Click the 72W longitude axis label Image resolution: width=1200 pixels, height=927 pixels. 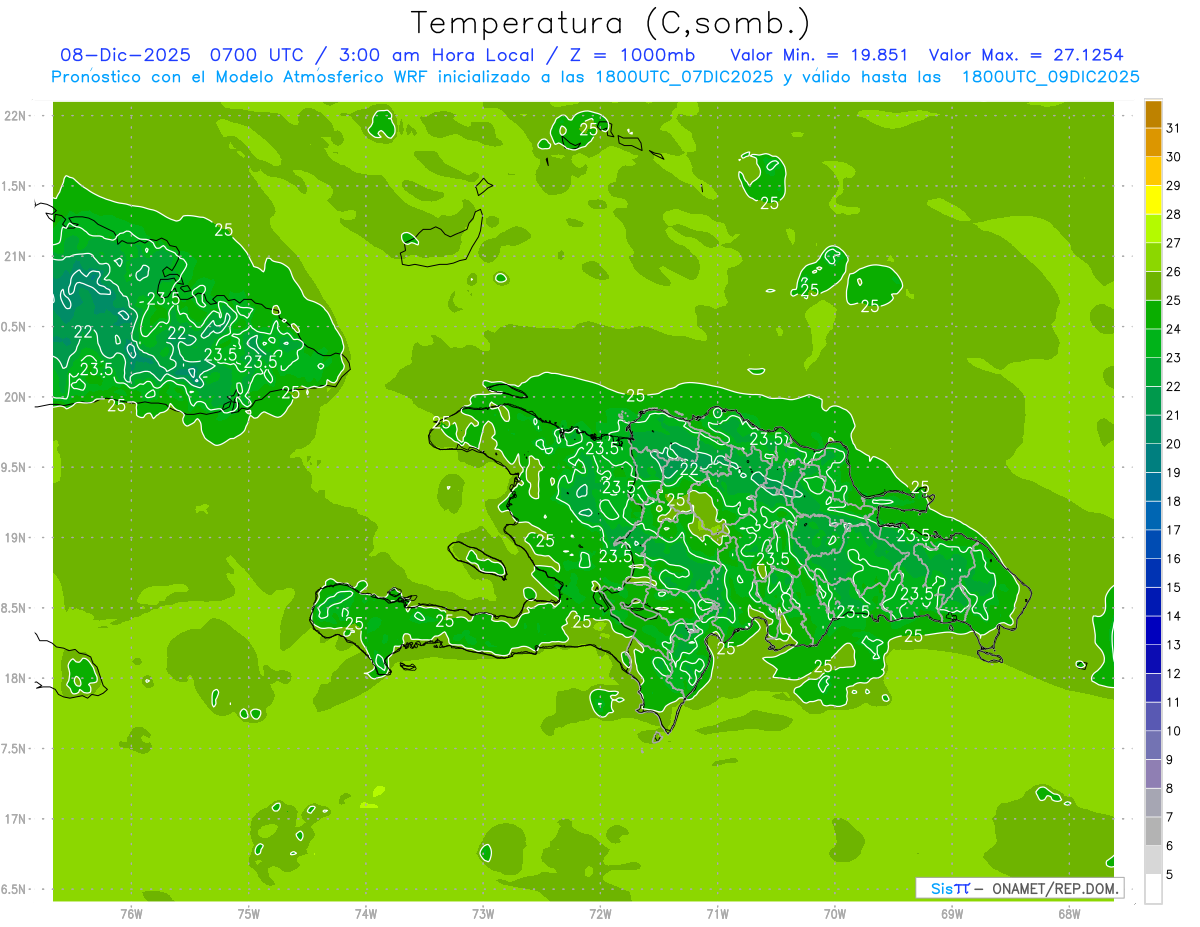(x=600, y=913)
